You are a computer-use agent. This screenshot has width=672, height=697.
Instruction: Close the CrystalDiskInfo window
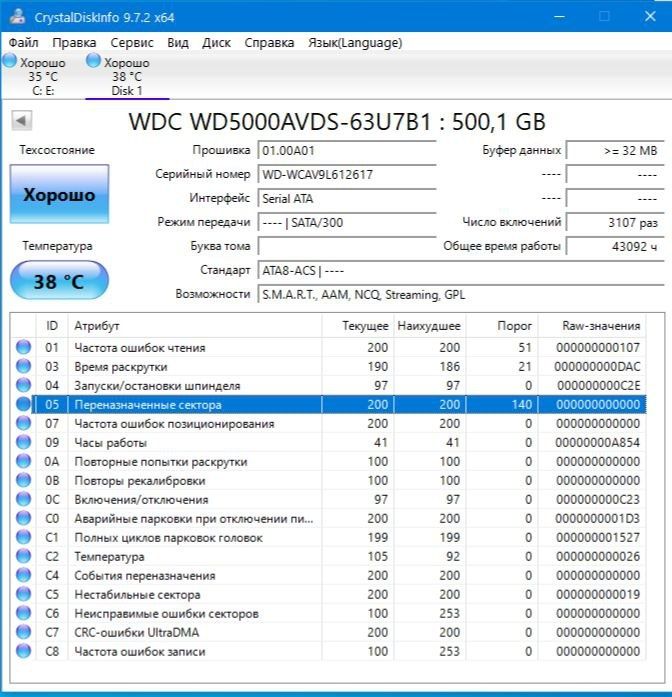point(650,17)
